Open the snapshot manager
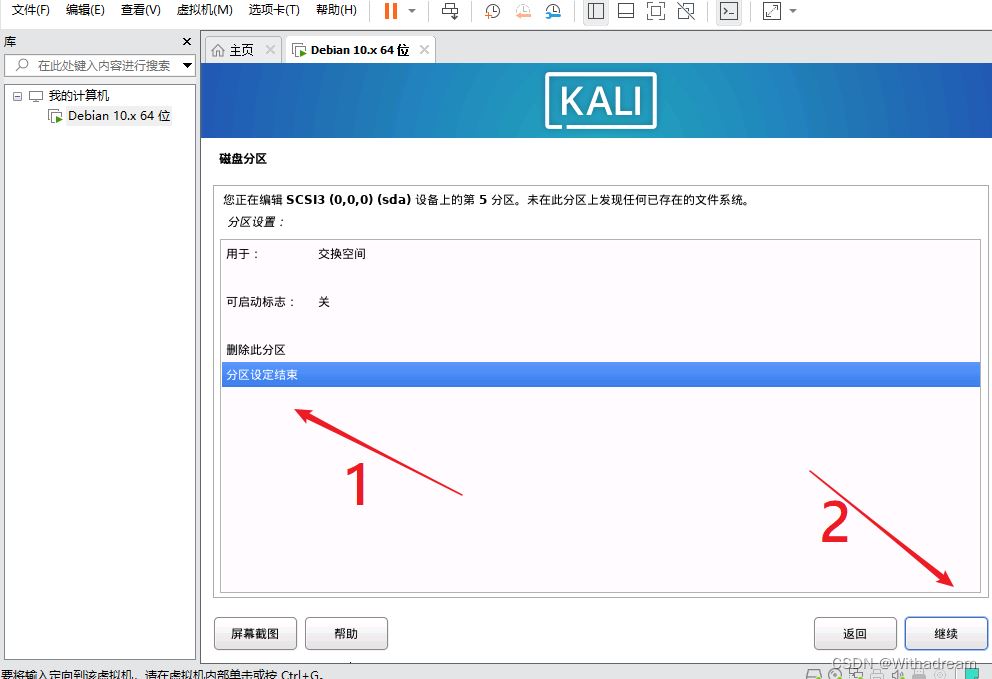The image size is (992, 679). pyautogui.click(x=553, y=11)
